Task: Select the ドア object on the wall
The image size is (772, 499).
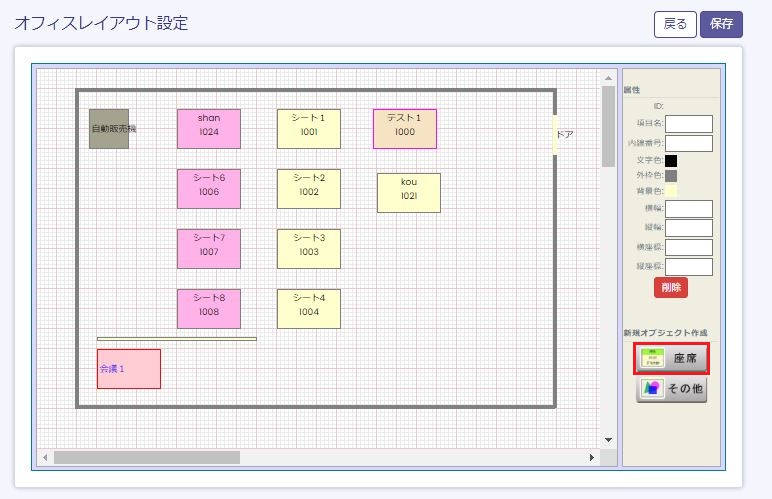Action: click(x=562, y=134)
